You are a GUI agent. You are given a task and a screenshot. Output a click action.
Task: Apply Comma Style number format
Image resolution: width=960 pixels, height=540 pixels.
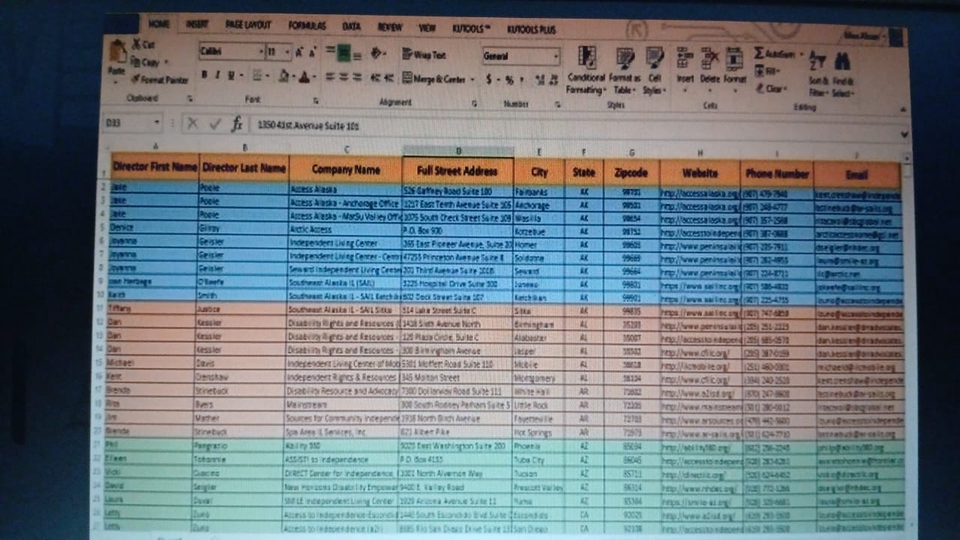pyautogui.click(x=522, y=80)
